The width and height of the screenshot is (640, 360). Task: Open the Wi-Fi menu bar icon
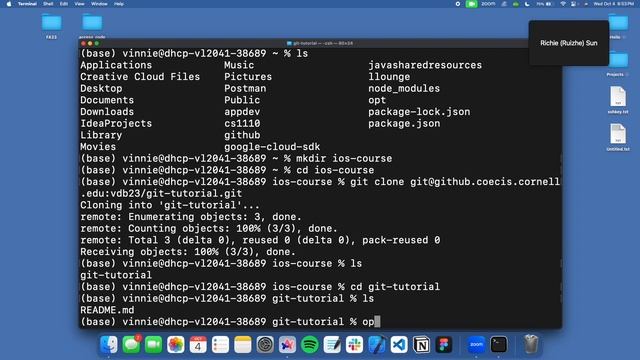pyautogui.click(x=563, y=4)
